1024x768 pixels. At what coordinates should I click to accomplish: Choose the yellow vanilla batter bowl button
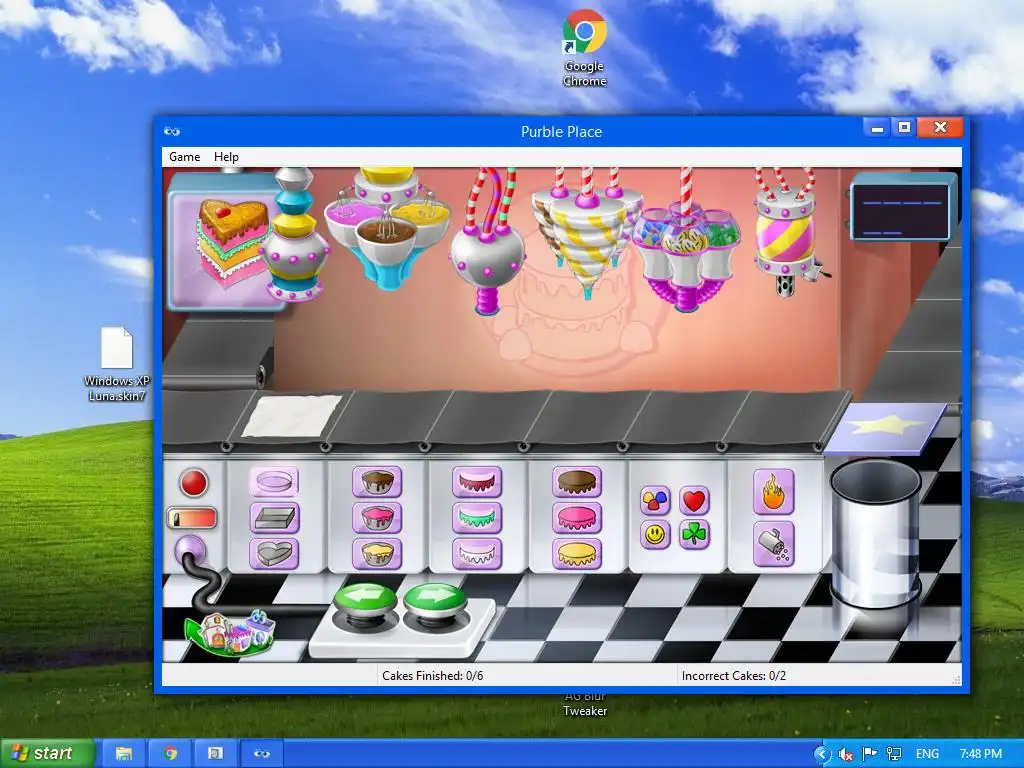pyautogui.click(x=377, y=554)
